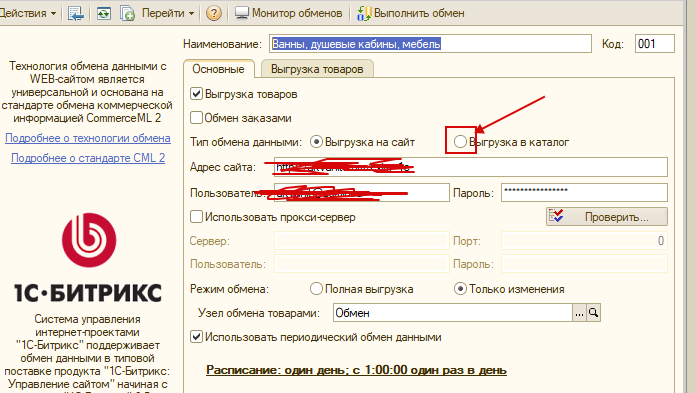Switch to the Выгрузка товаров tab
This screenshot has width=696, height=393.
click(x=317, y=69)
